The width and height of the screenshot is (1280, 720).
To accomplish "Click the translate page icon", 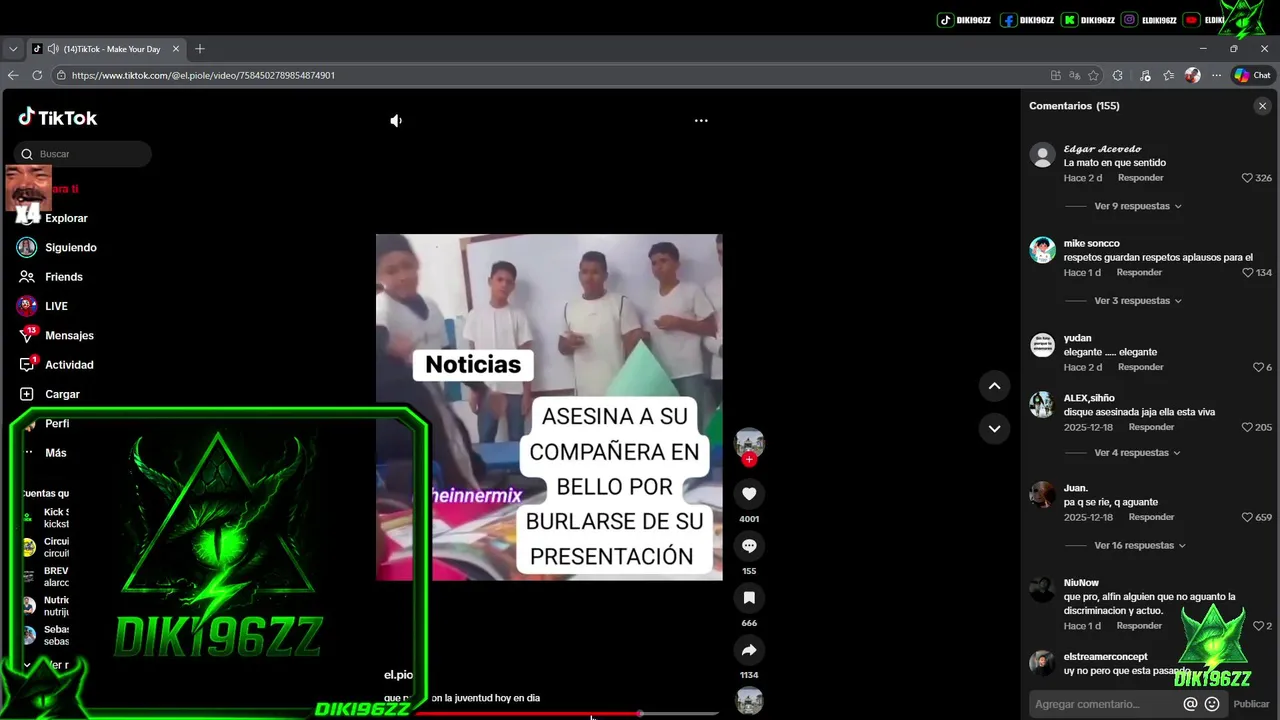I will [x=1074, y=75].
